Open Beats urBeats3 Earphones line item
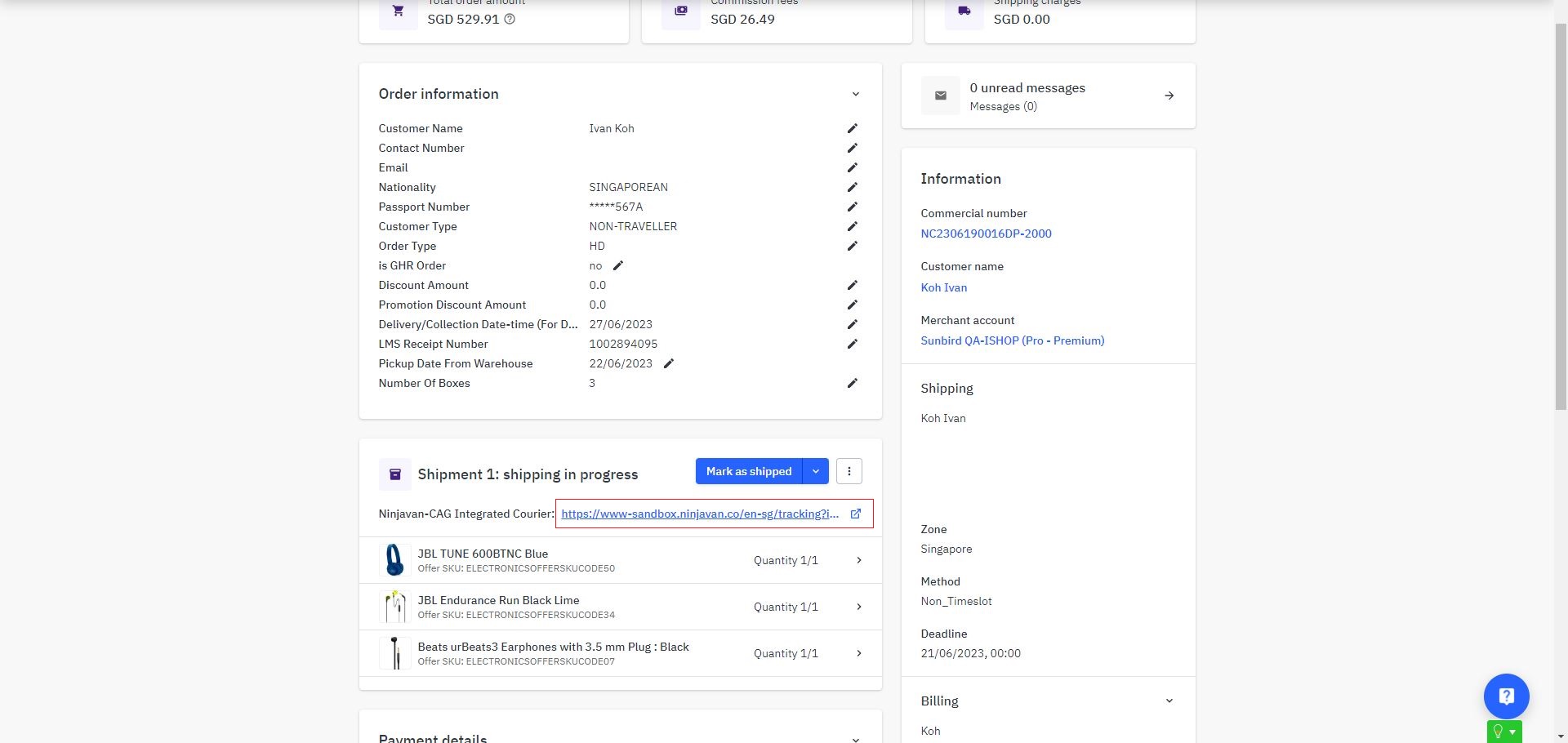Image resolution: width=1568 pixels, height=743 pixels. [x=858, y=653]
